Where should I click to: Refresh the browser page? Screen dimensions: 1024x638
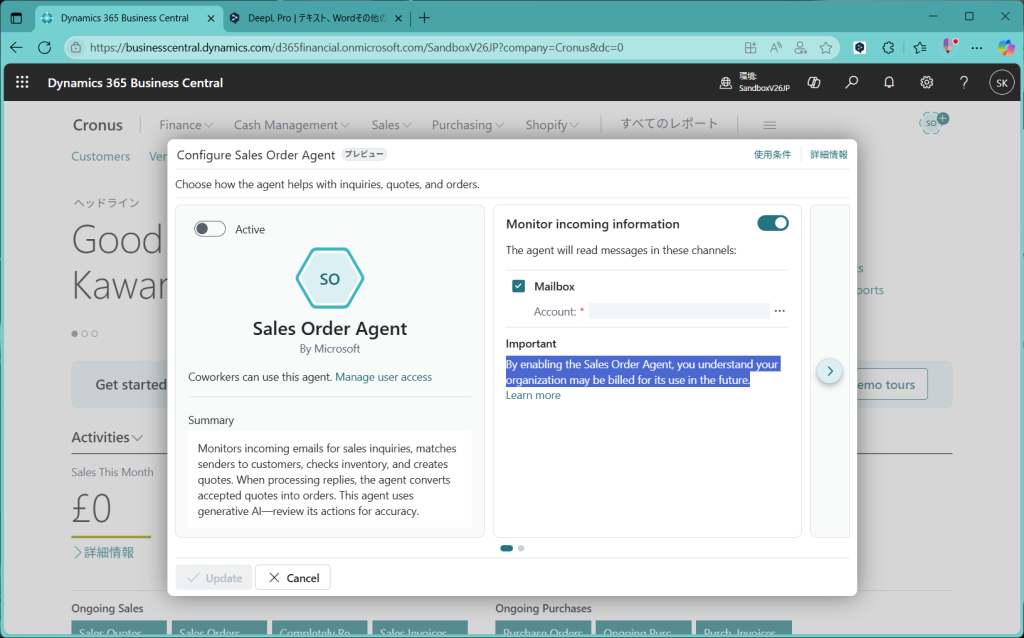click(x=44, y=47)
